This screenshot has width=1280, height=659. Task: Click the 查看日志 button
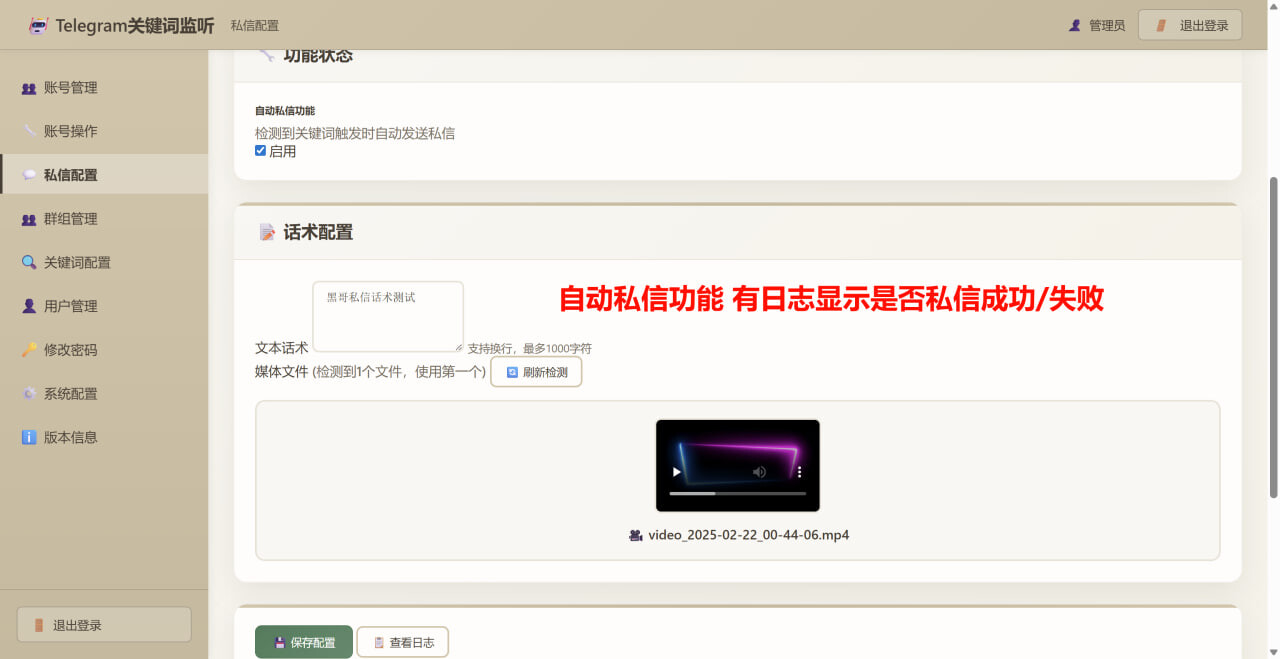coord(402,642)
